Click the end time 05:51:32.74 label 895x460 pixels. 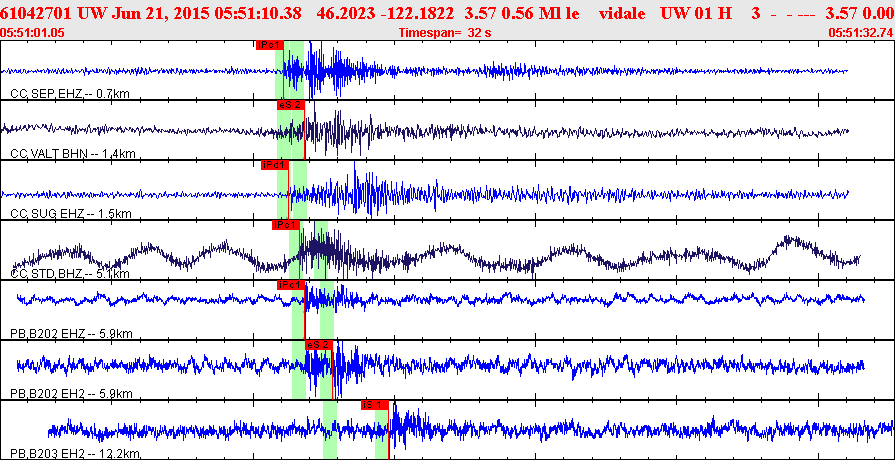coord(861,33)
